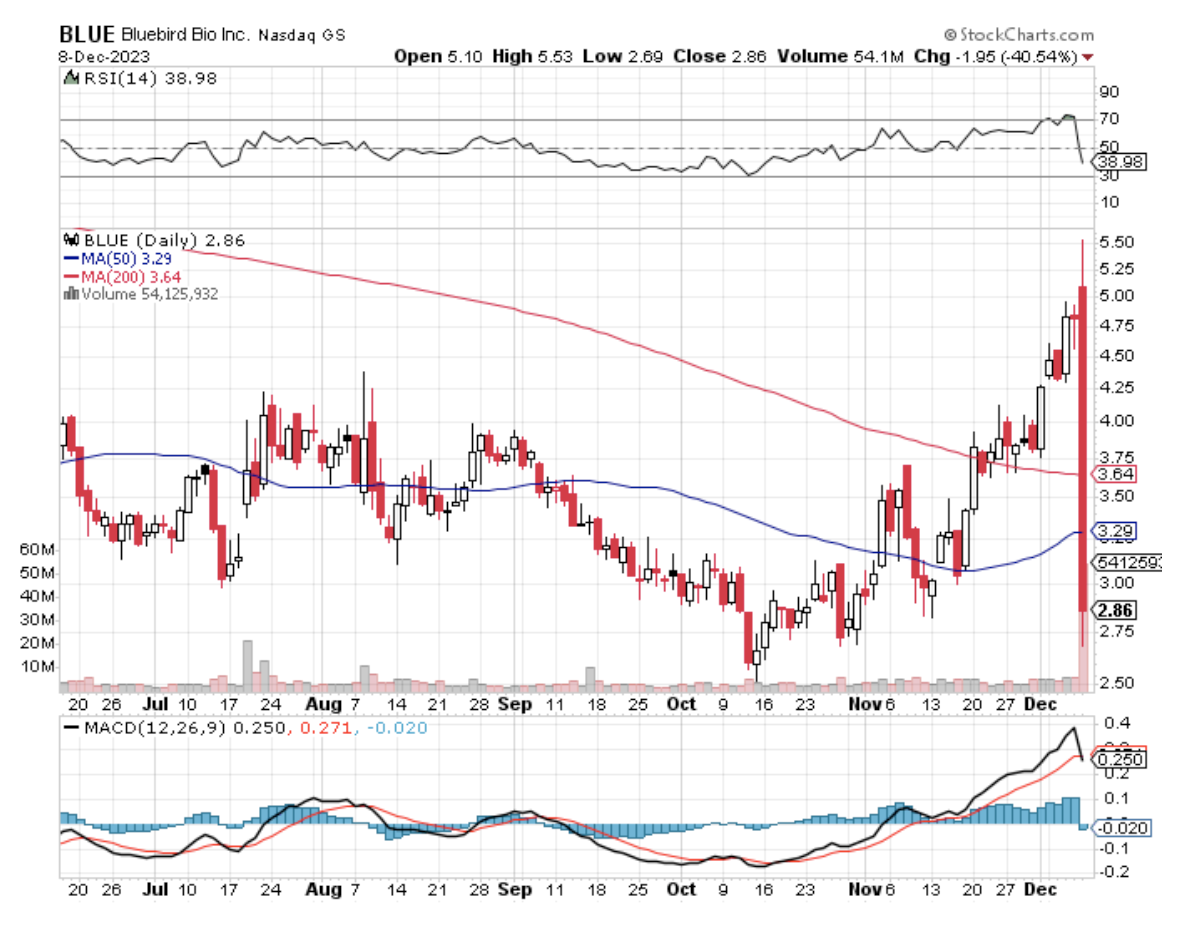Click the -0.020 MACD histogram value tag
Viewport: 1182px width, 938px height.
tap(1121, 827)
